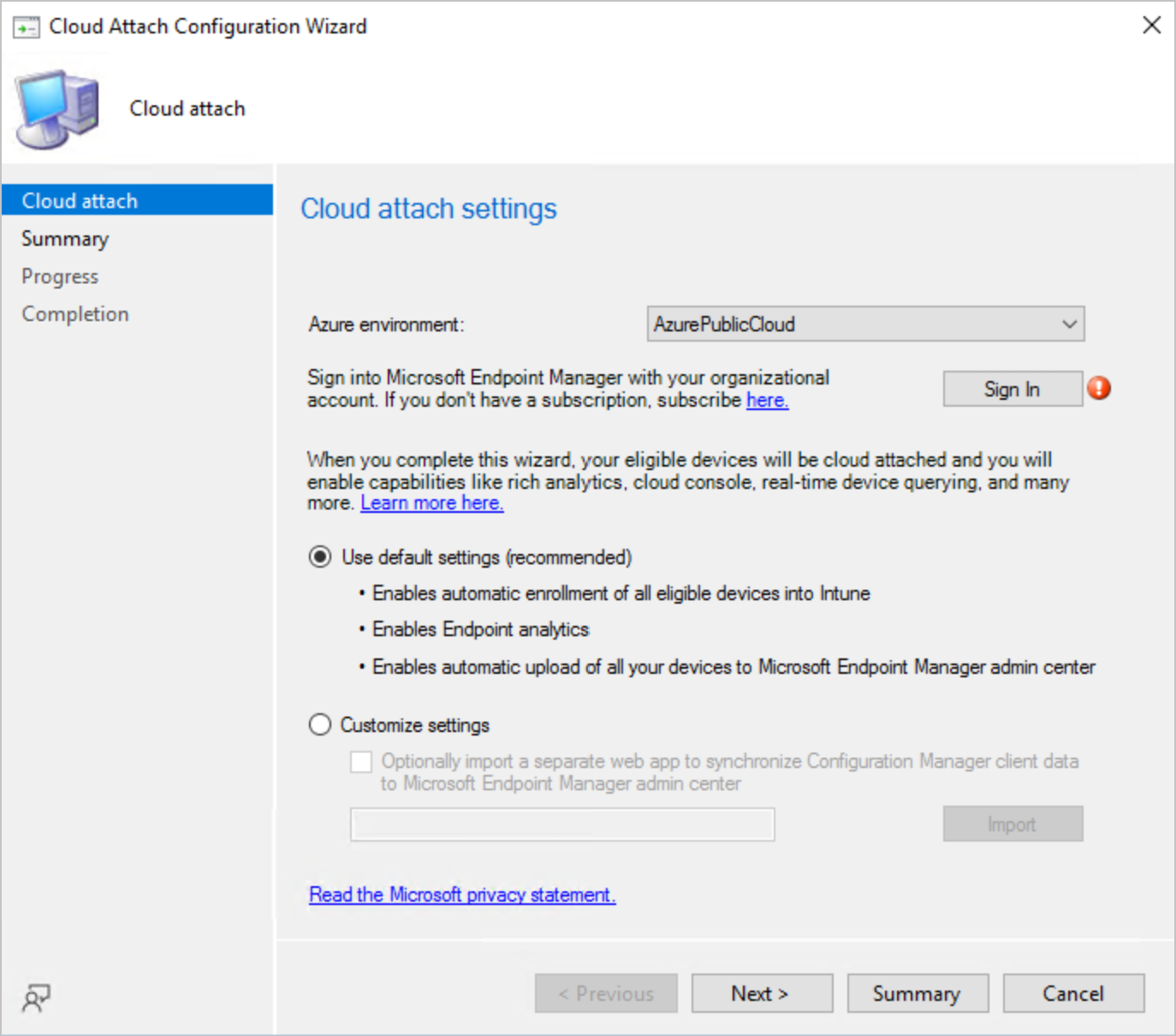Select the Summary step in the sidebar
Viewport: 1176px width, 1036px height.
coord(64,238)
